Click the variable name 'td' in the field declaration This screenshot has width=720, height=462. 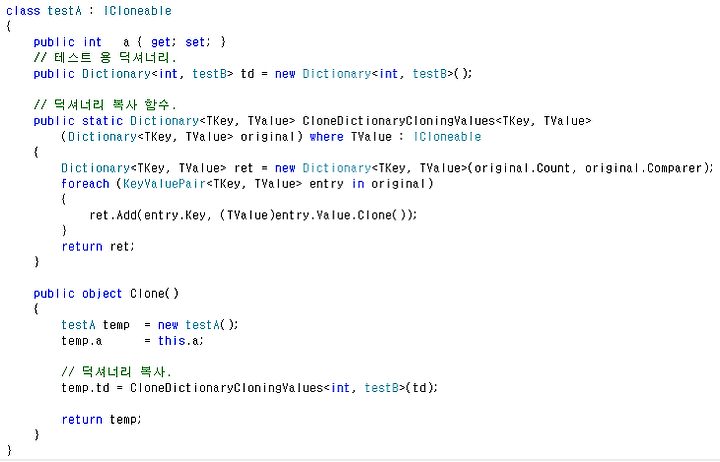click(x=248, y=73)
